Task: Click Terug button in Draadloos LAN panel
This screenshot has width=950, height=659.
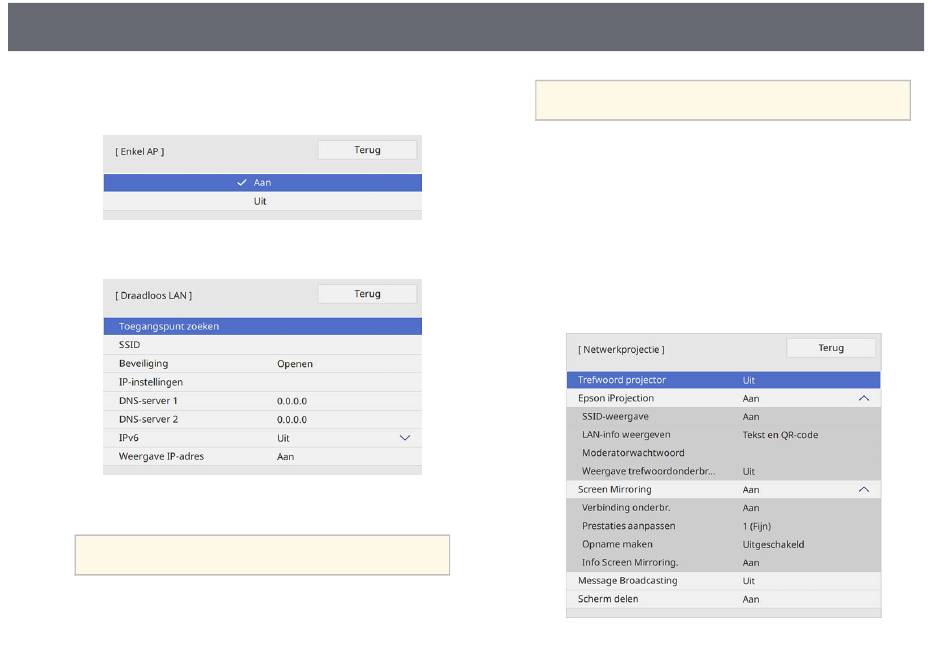Action: tap(367, 294)
